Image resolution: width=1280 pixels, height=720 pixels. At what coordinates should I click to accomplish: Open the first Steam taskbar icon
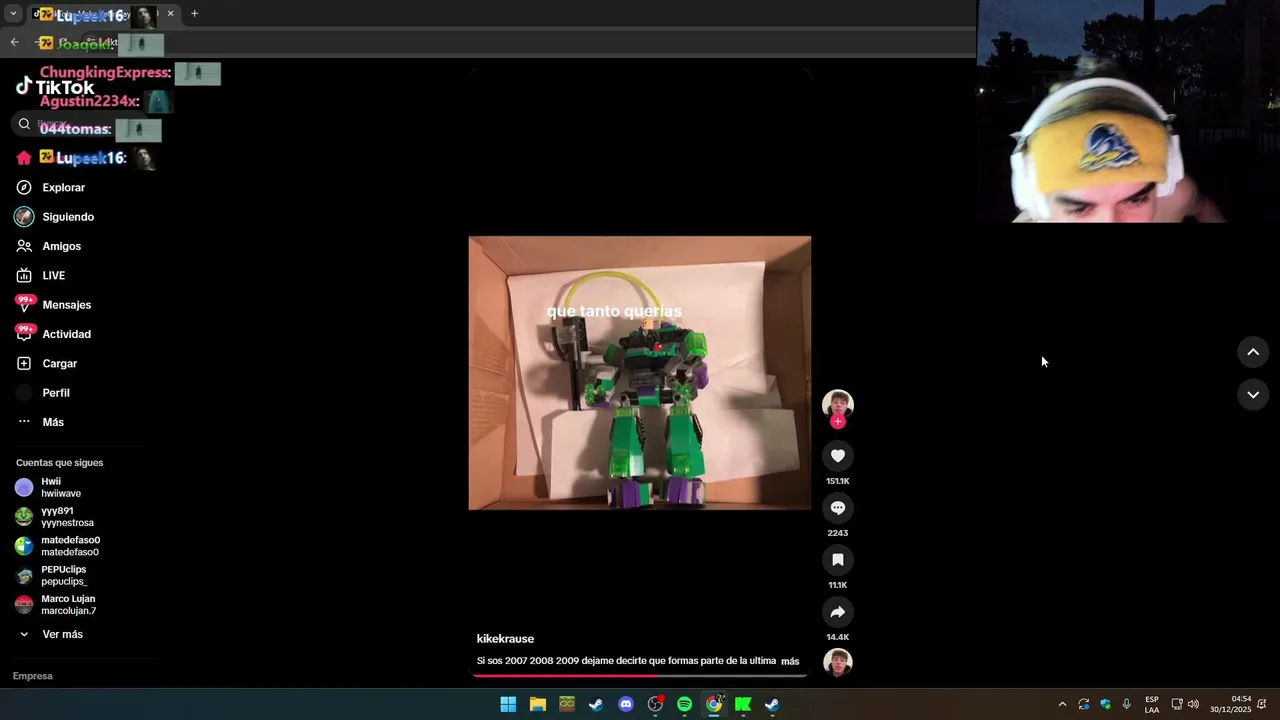point(596,704)
